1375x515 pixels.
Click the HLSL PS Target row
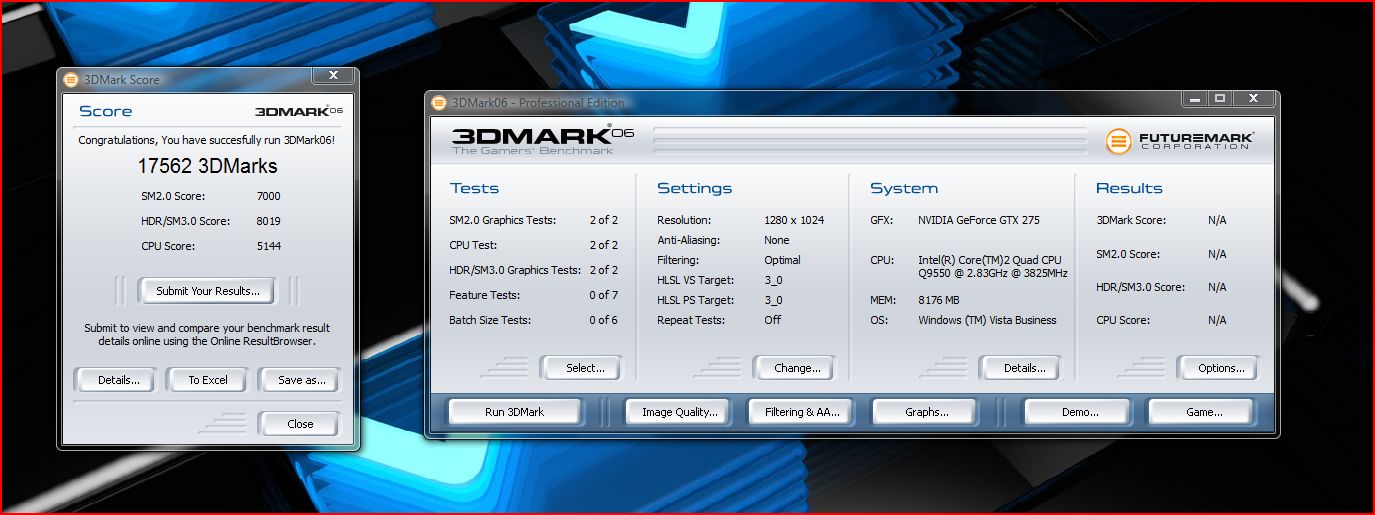click(720, 300)
